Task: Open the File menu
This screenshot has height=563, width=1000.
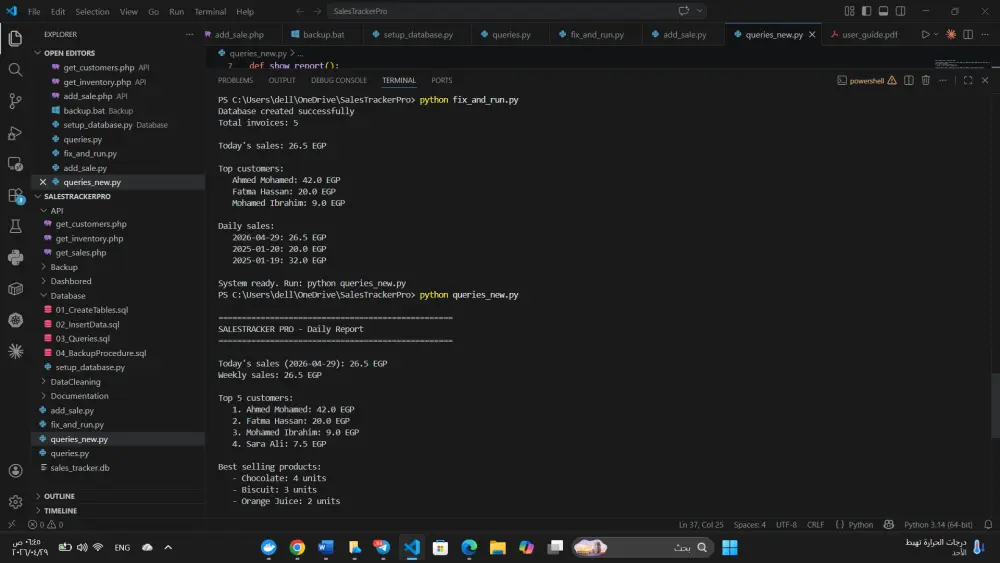Action: 34,11
